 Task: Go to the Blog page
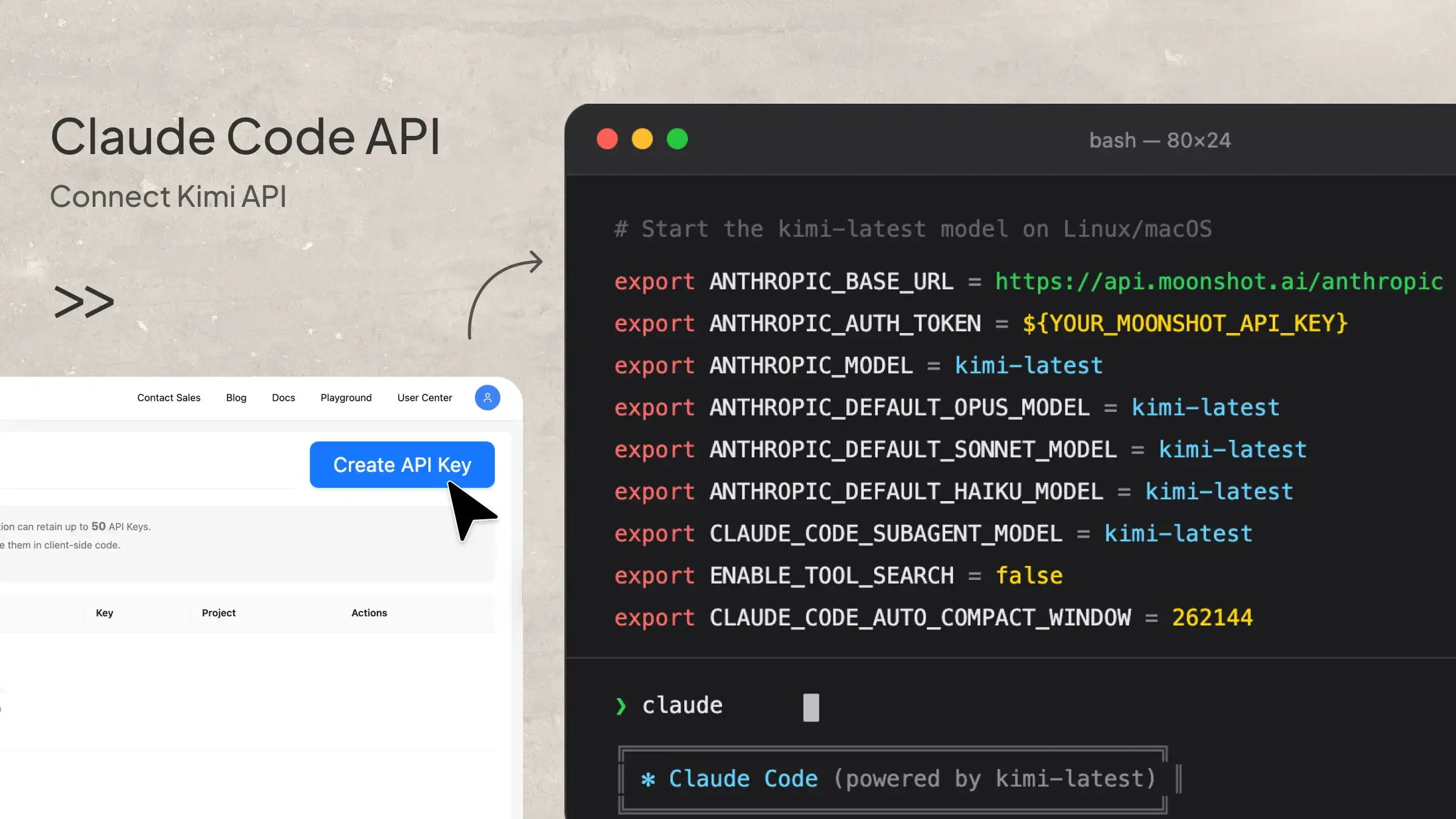(x=236, y=398)
